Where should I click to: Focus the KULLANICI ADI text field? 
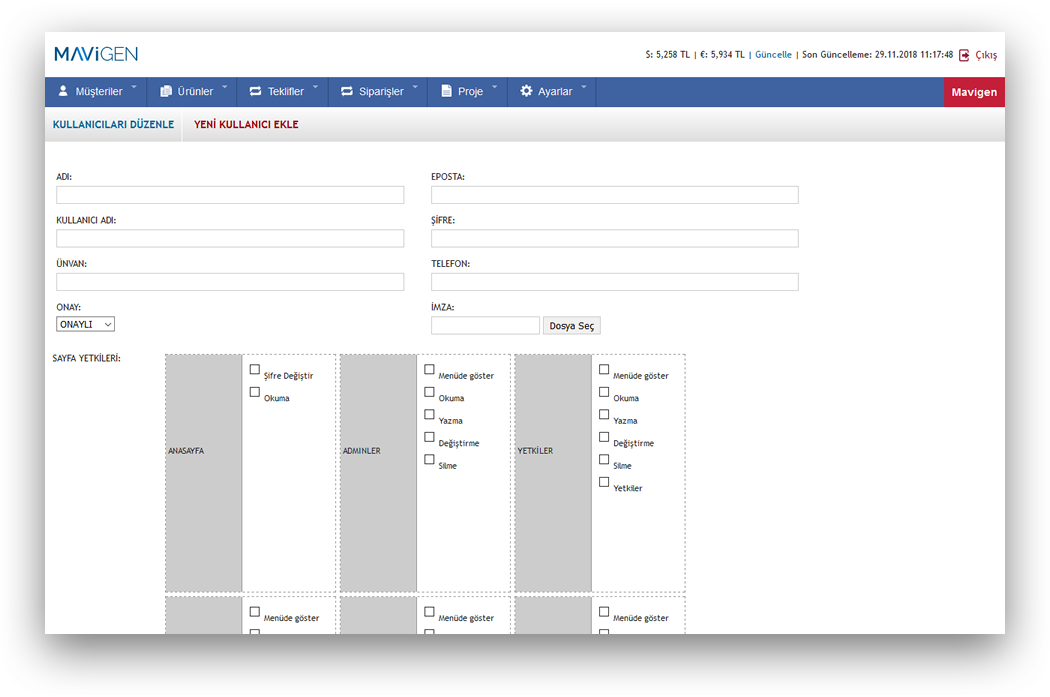pyautogui.click(x=230, y=239)
